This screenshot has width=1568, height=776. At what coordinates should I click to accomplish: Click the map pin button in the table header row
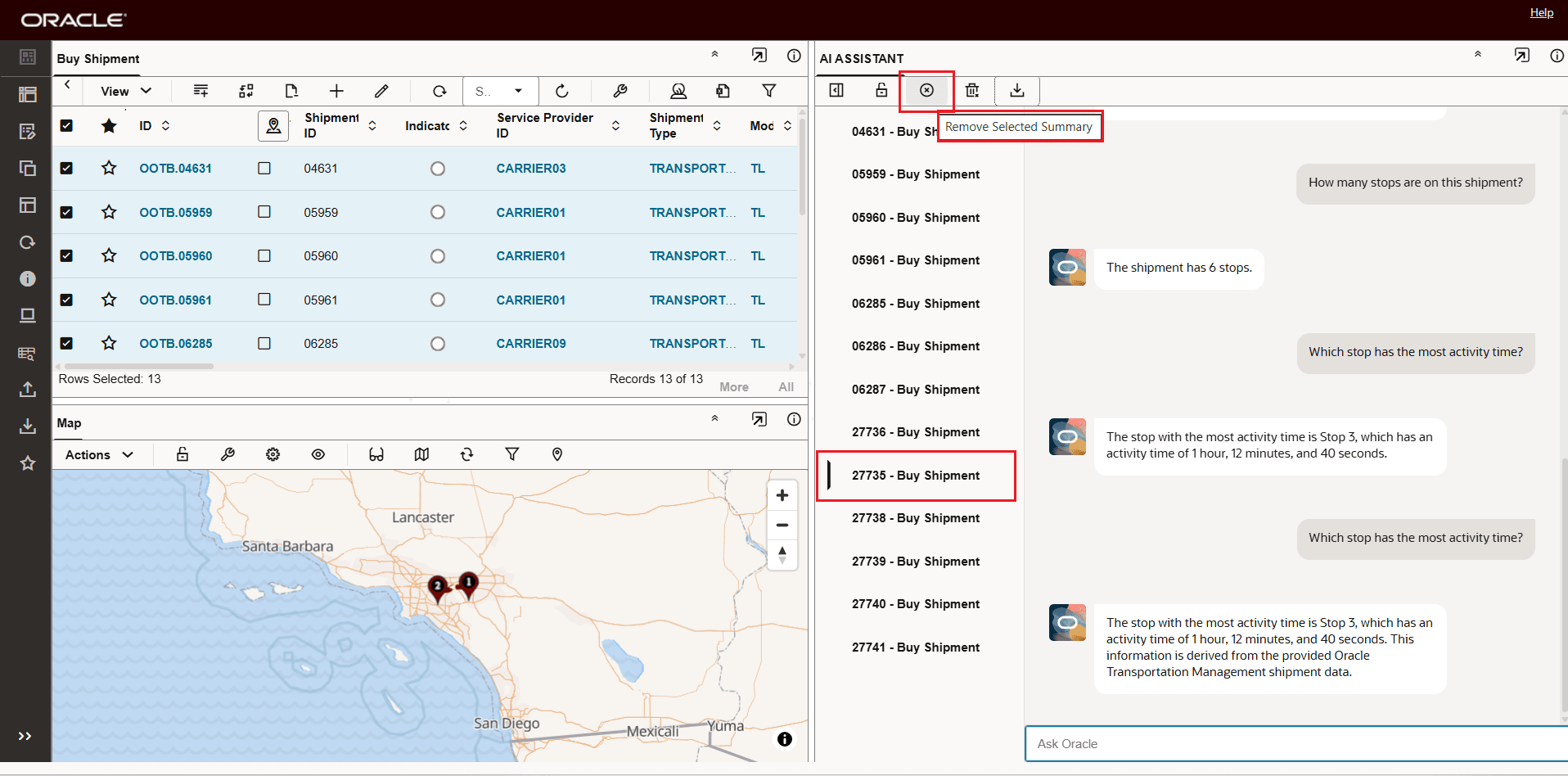[273, 126]
